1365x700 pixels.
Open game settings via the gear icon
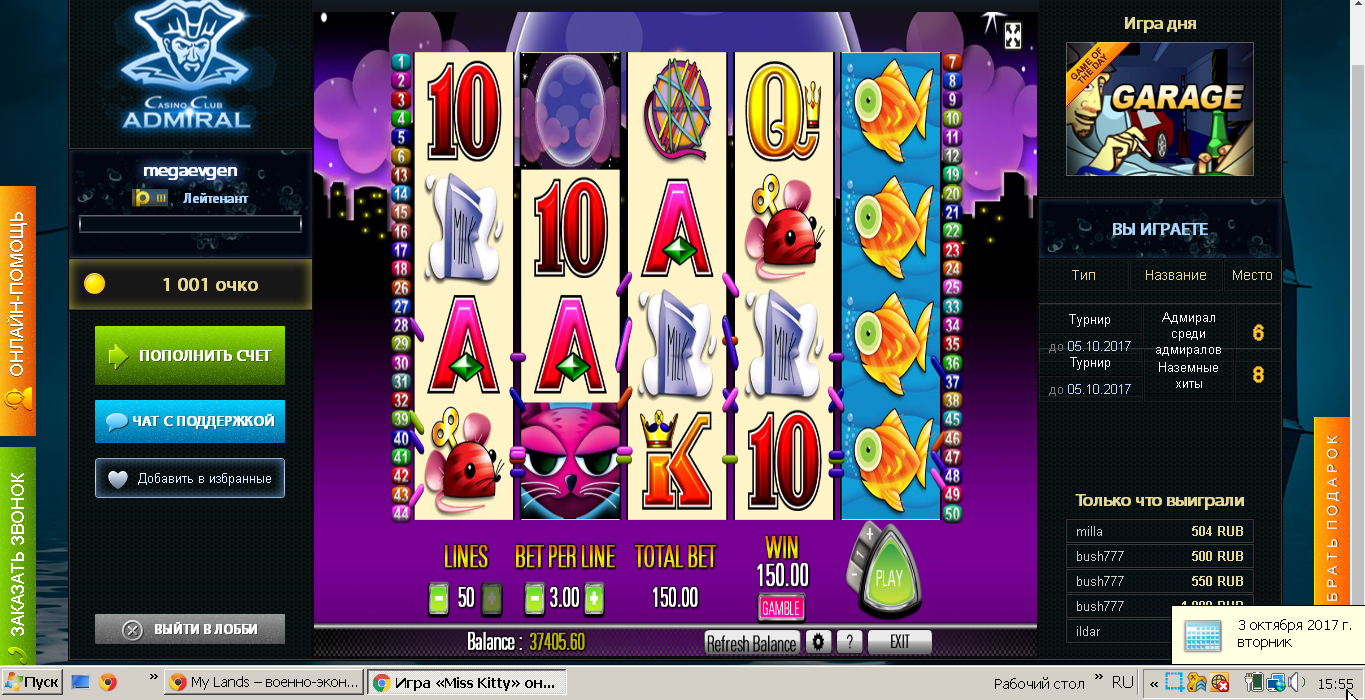coord(819,642)
